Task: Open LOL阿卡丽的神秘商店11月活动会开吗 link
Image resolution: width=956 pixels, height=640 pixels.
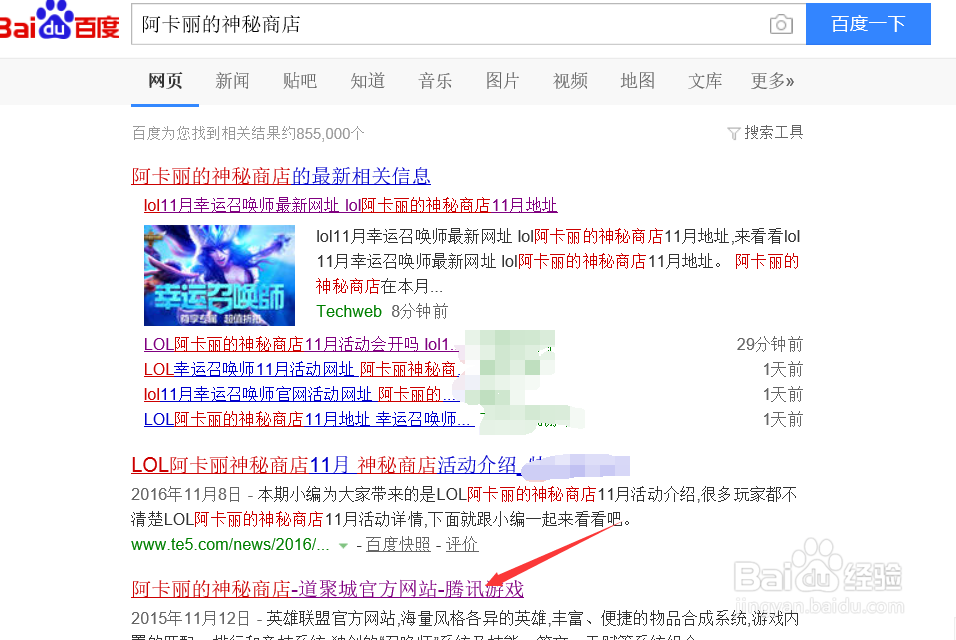Action: point(301,344)
